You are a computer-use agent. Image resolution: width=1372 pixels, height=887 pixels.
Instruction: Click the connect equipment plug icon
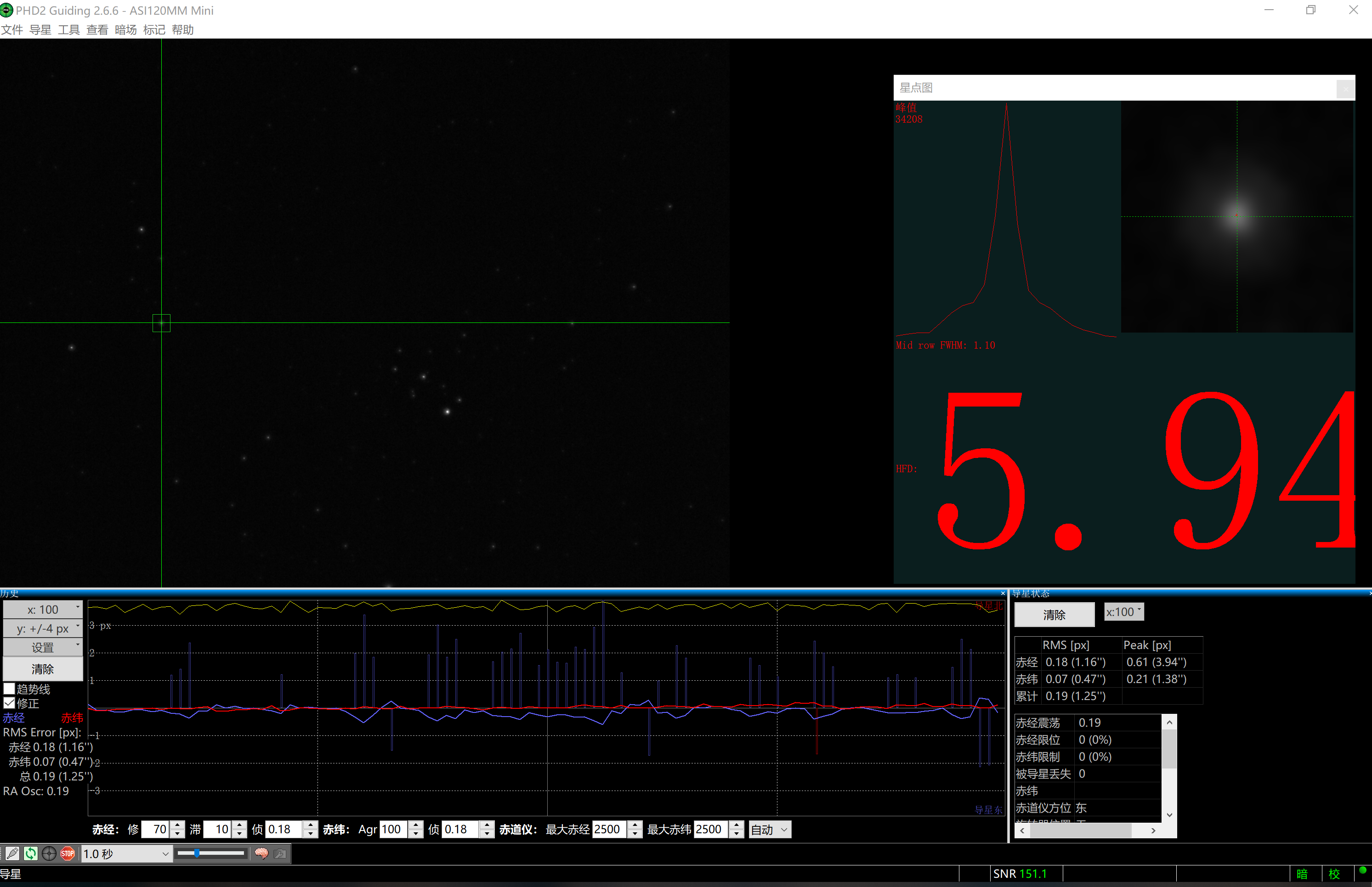(x=13, y=853)
